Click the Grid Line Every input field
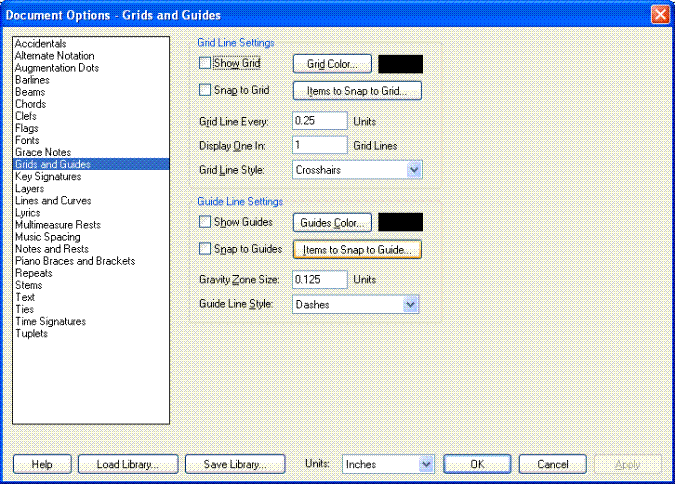This screenshot has width=675, height=484. [319, 120]
